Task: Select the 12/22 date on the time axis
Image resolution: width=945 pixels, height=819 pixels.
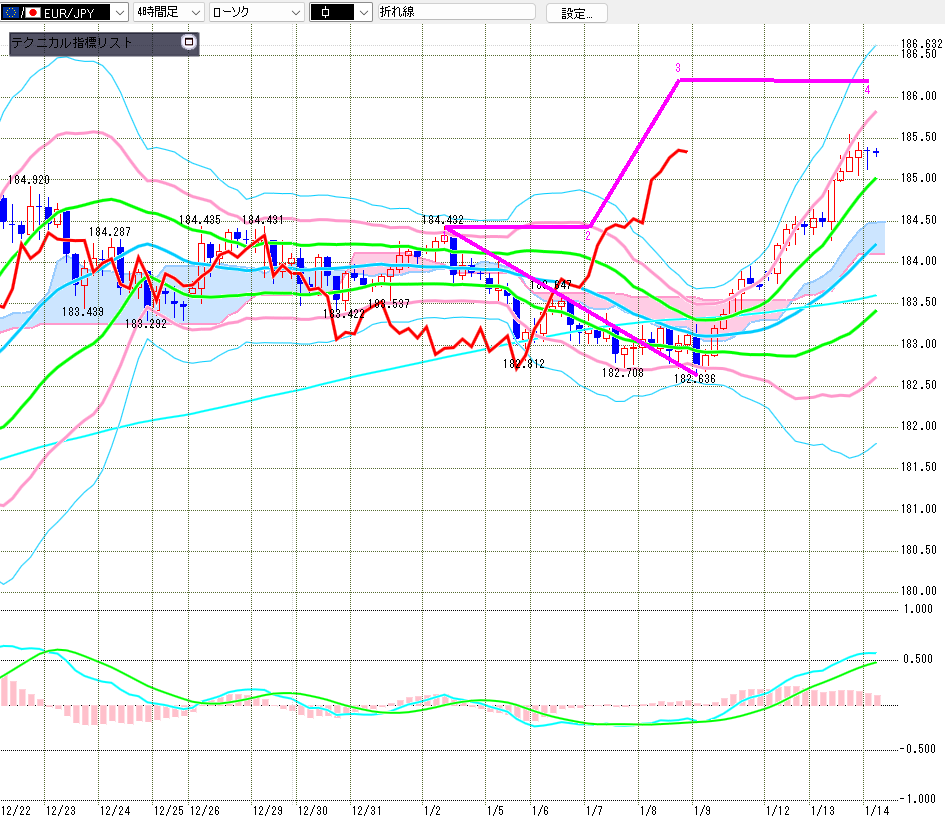Action: pos(15,809)
